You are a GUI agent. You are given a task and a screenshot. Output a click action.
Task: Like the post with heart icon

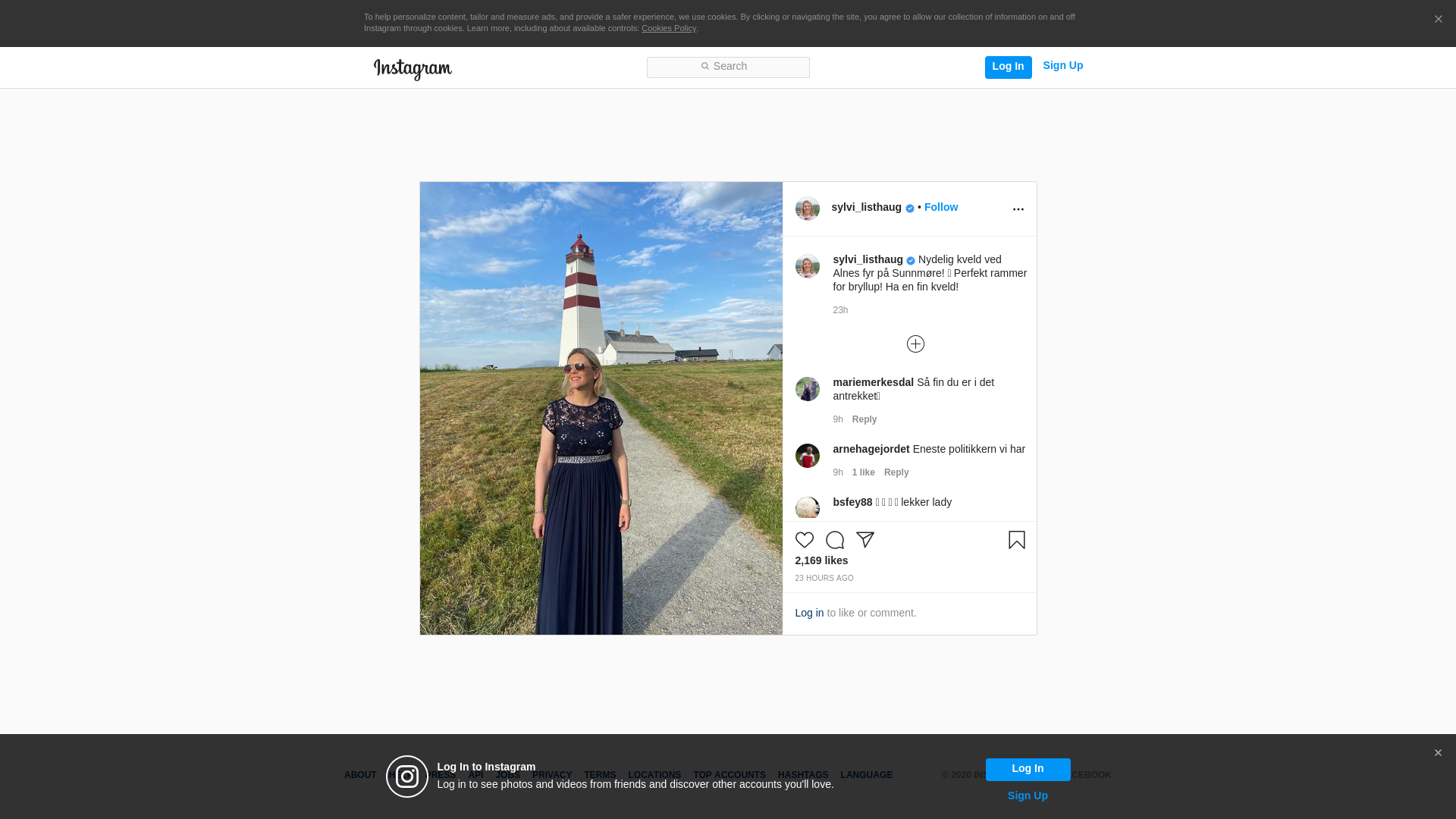click(804, 540)
